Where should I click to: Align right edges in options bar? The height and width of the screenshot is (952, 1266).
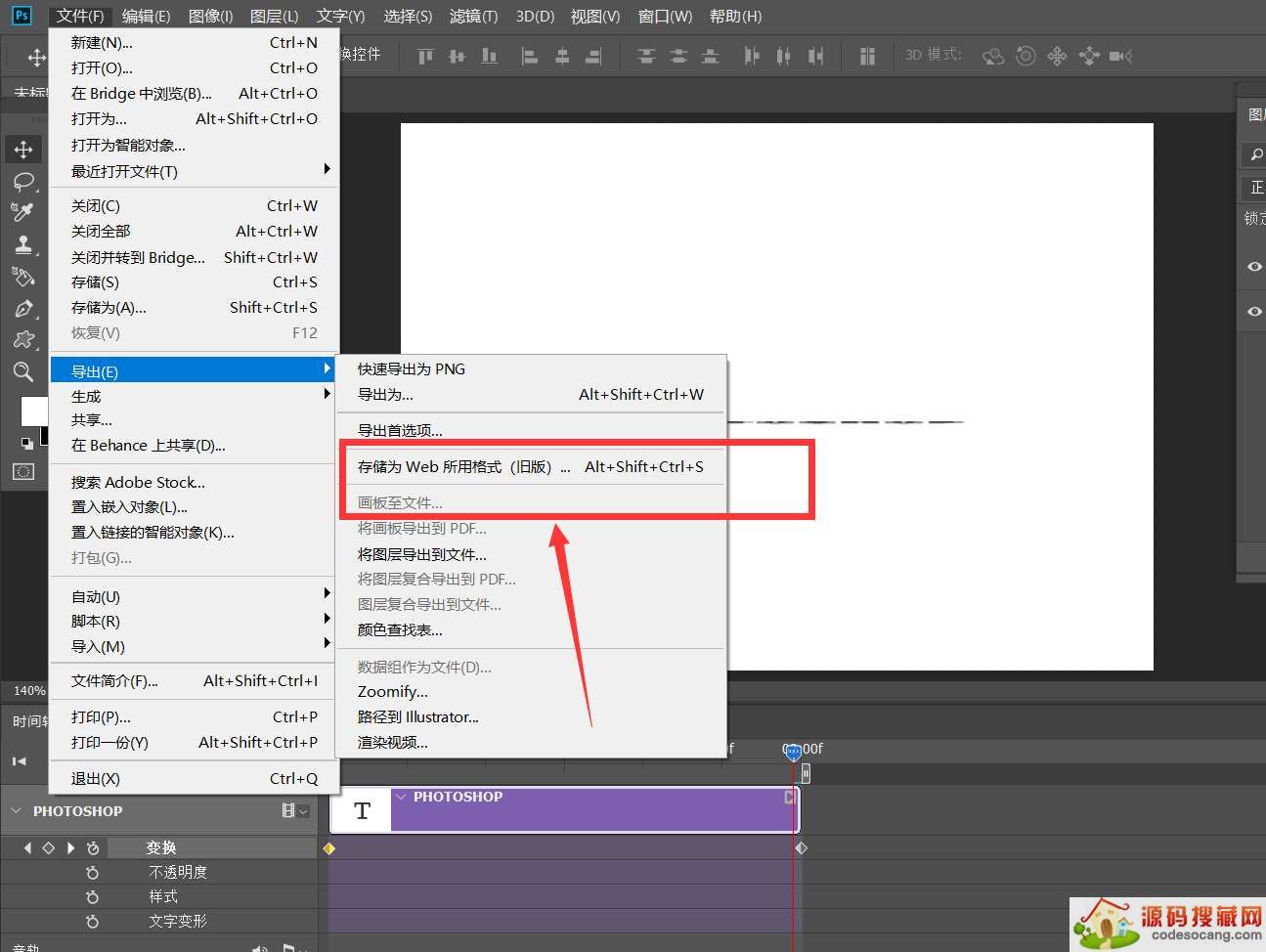click(x=593, y=57)
